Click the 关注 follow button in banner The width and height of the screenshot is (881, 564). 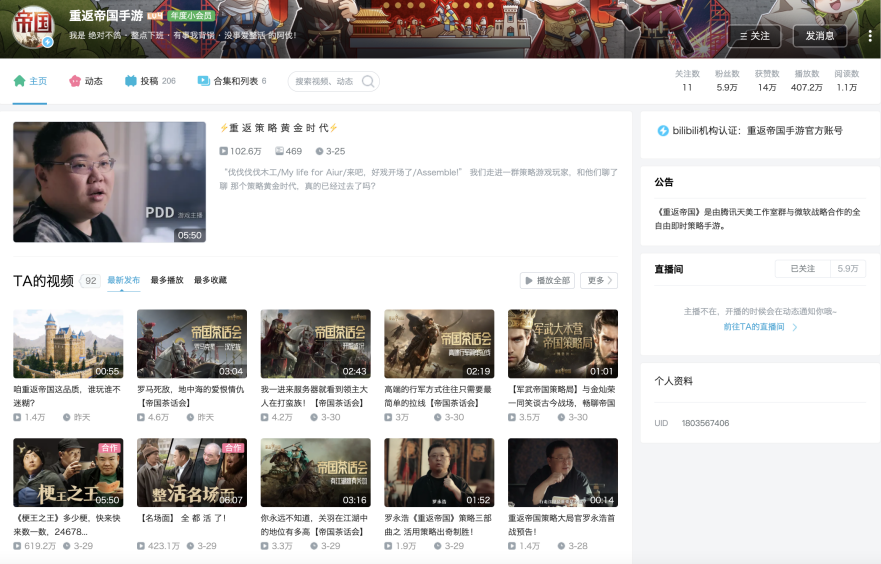tap(755, 36)
